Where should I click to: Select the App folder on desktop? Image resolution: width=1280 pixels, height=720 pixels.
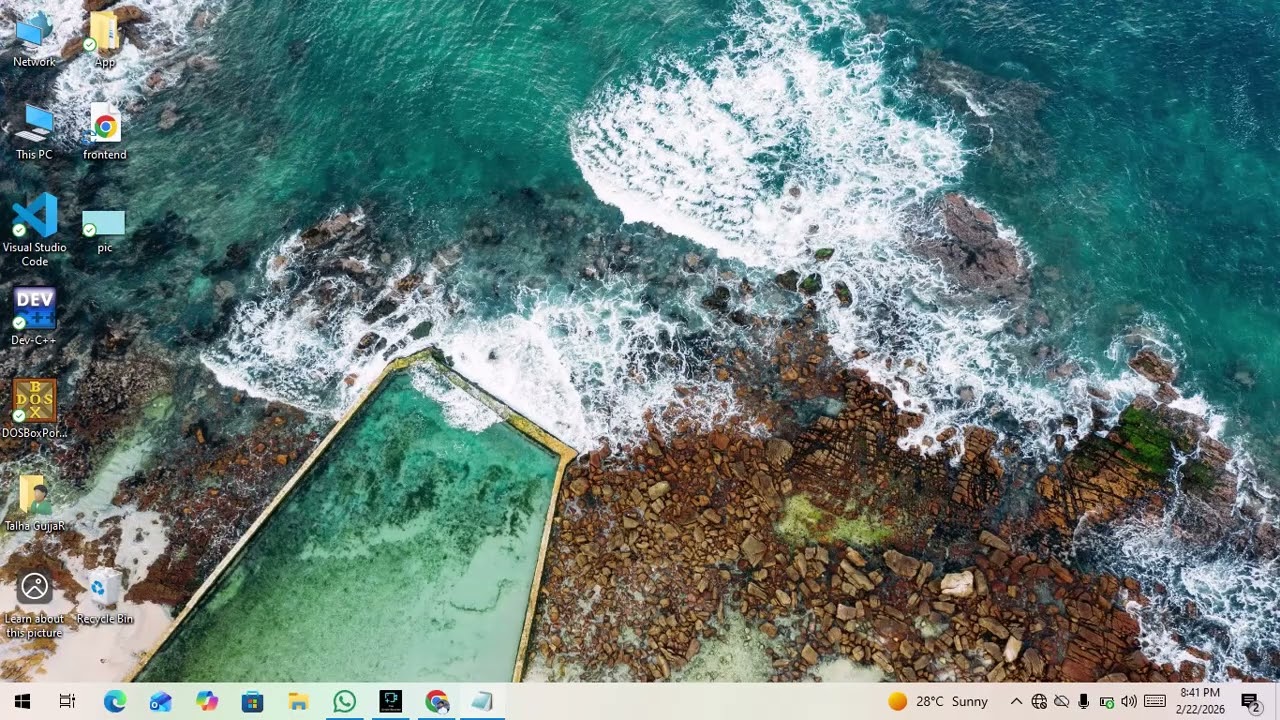pyautogui.click(x=104, y=38)
